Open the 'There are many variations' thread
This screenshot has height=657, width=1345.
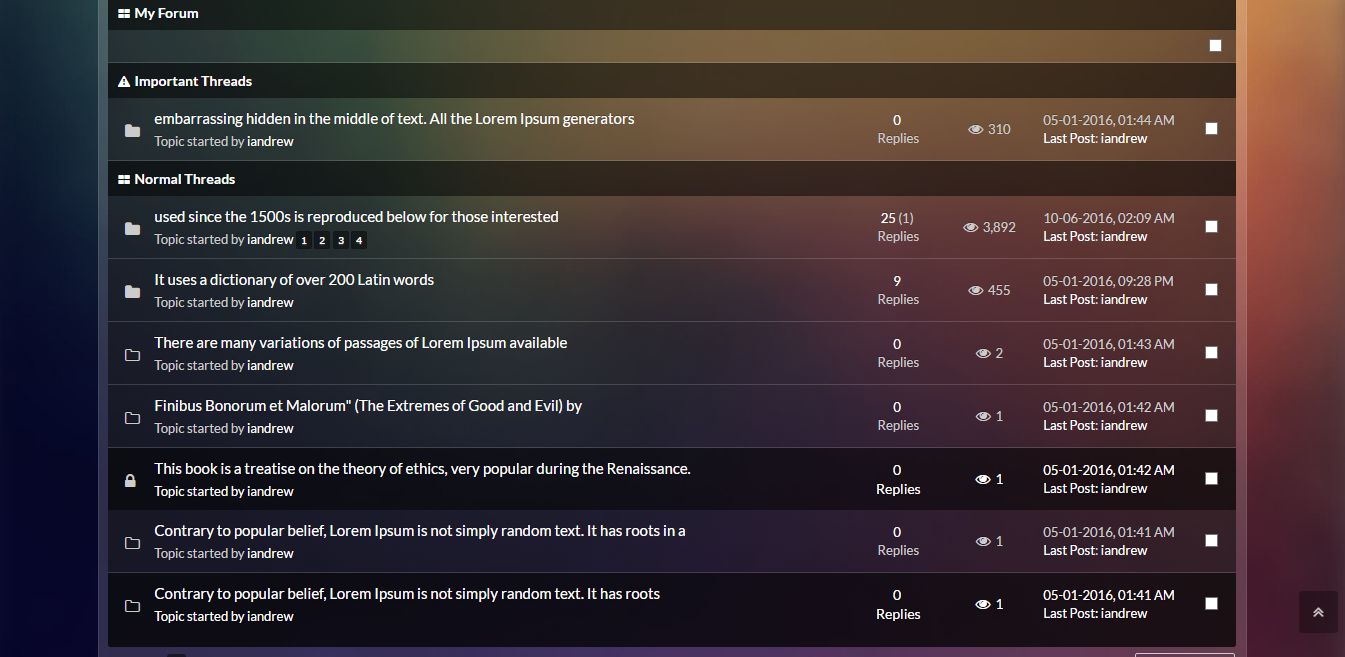point(360,343)
